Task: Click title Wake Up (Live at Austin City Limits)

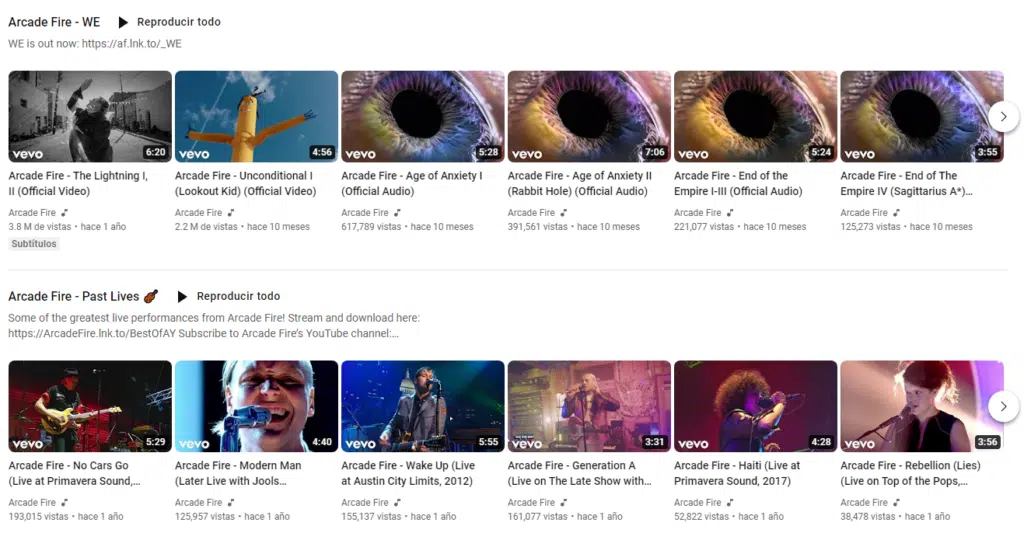Action: 408,474
